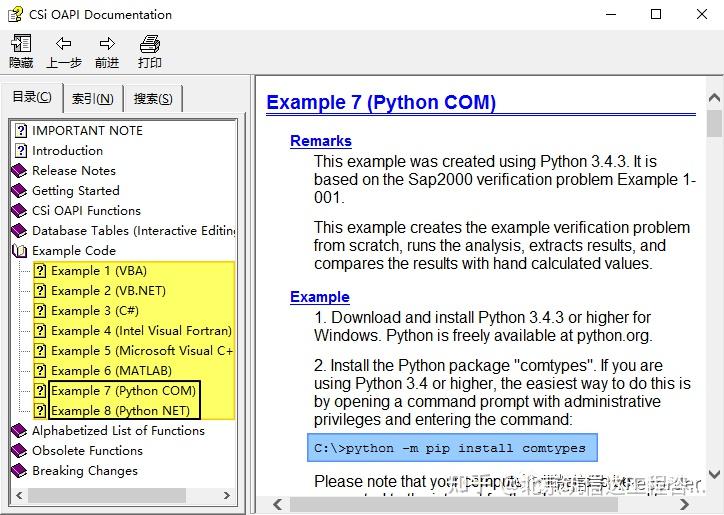Open Example 8 (Python NET) topic
The image size is (724, 515).
point(121,411)
